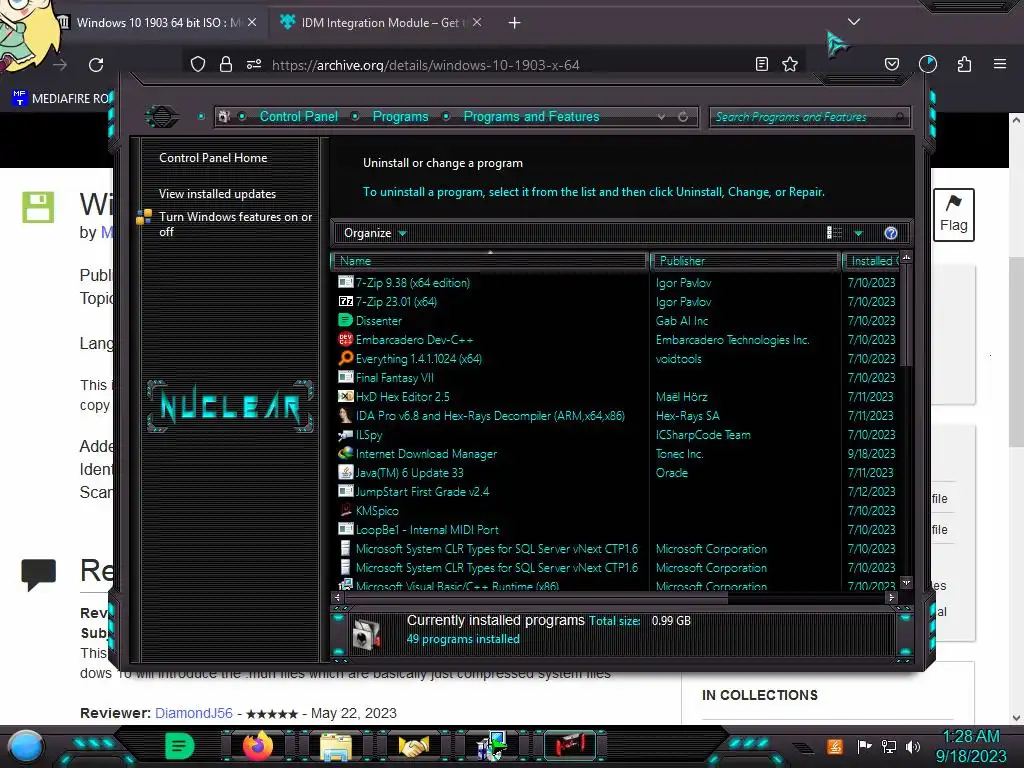
Task: Click the volume speaker tray icon
Action: (913, 746)
